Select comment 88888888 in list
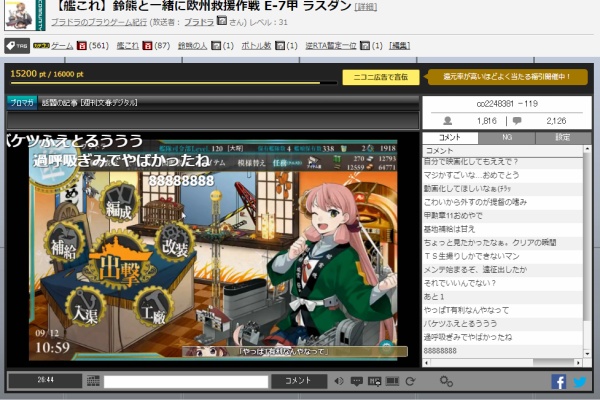 503,351
